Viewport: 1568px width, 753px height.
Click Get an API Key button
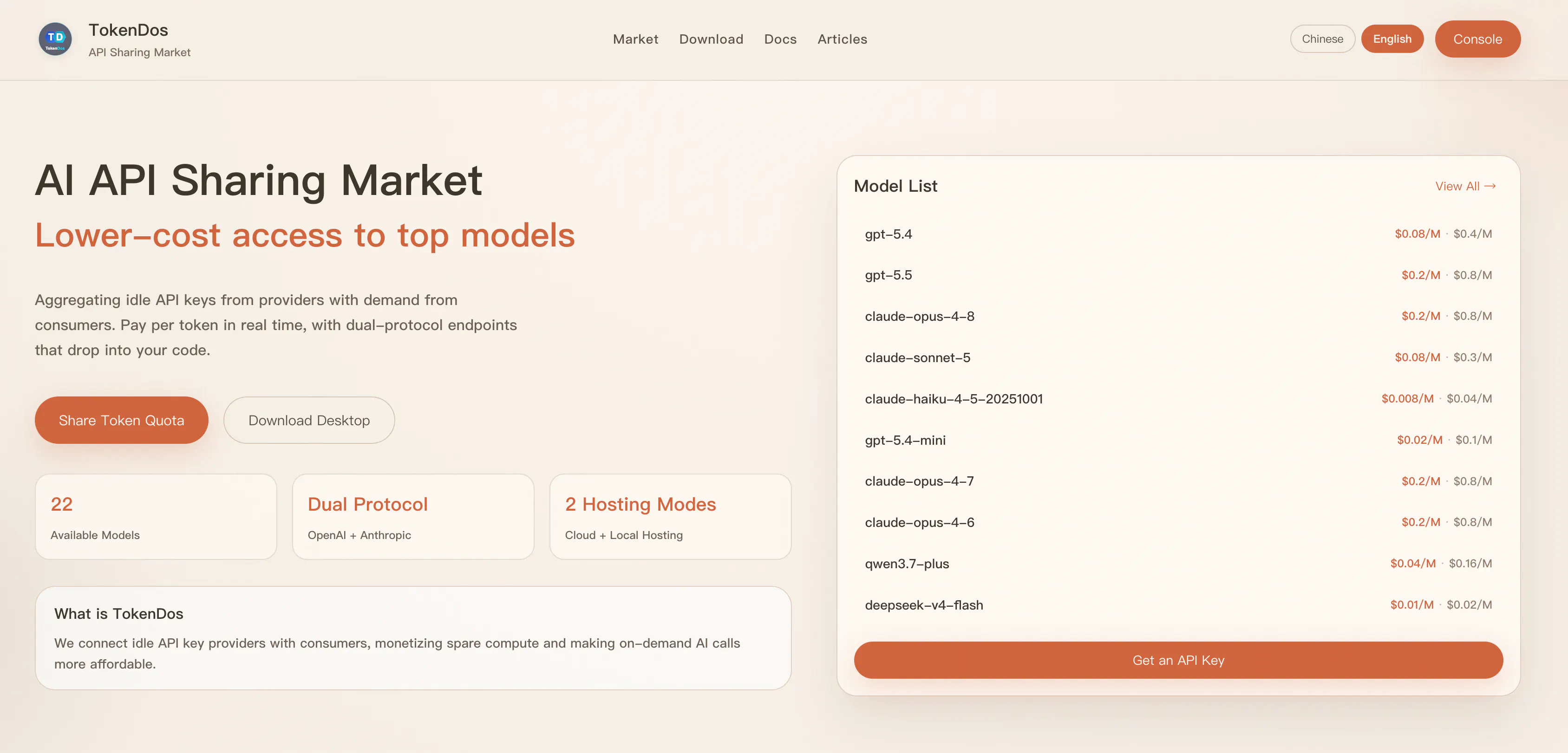[1178, 660]
